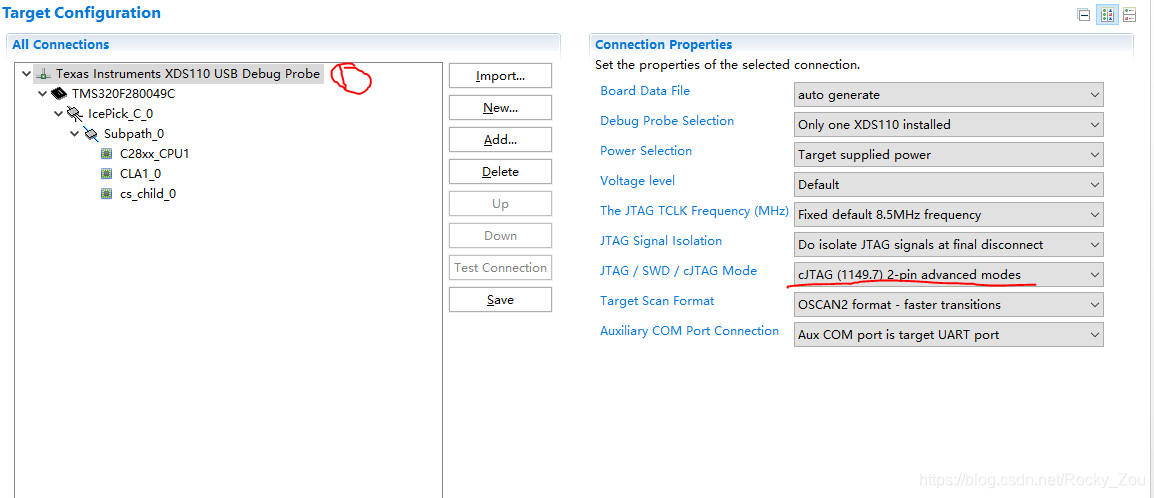Open the Target Scan Format dropdown

949,305
